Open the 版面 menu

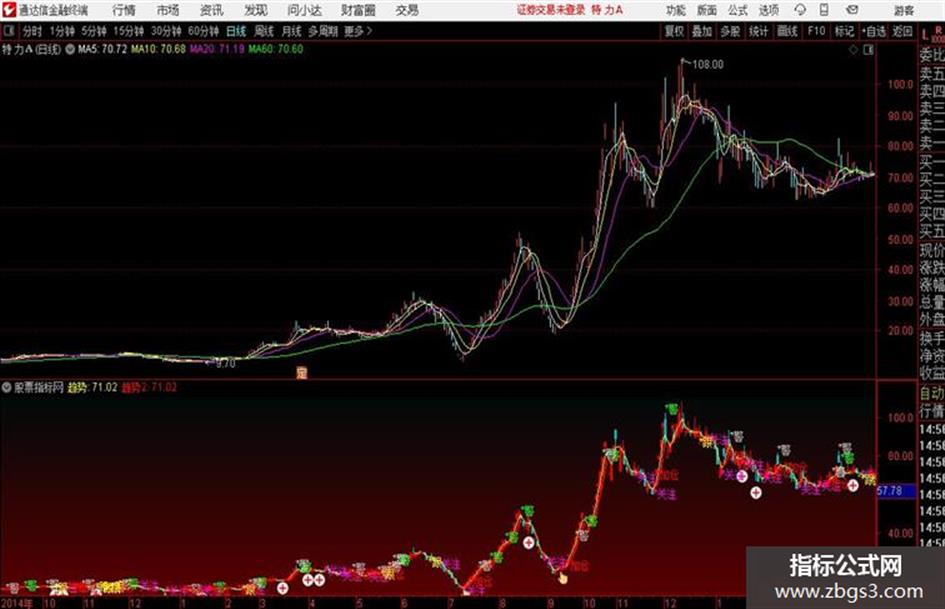707,10
